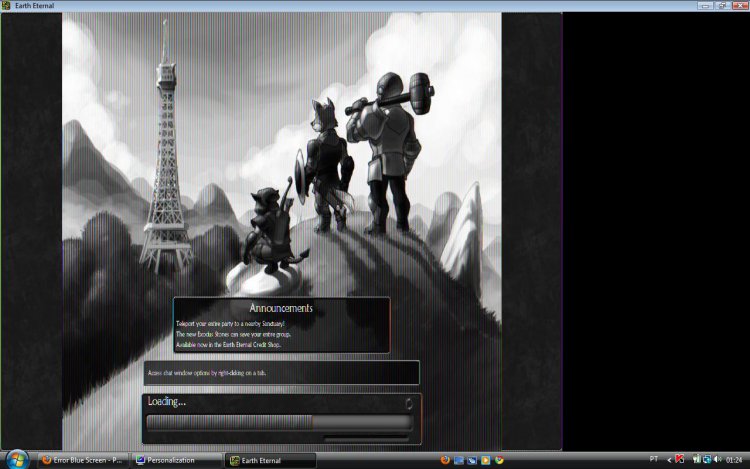Click the loading spinner icon
Image resolution: width=750 pixels, height=469 pixels.
[409, 404]
